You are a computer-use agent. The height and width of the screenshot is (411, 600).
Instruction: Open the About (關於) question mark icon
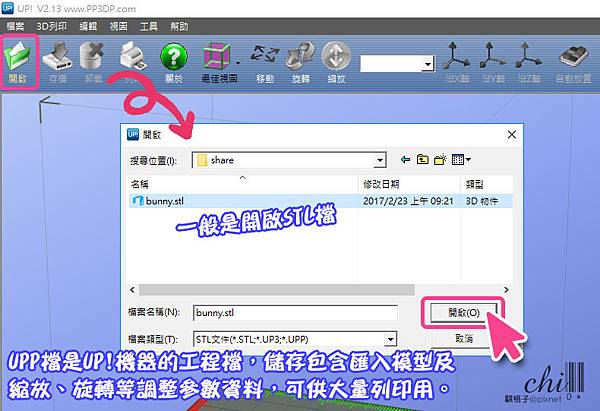point(174,57)
